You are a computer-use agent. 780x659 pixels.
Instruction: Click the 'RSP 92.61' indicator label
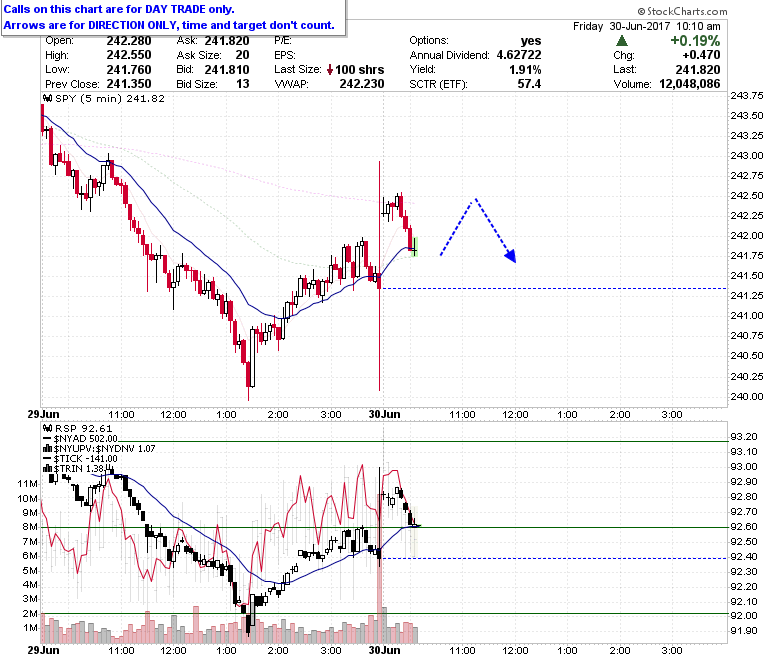click(x=84, y=428)
